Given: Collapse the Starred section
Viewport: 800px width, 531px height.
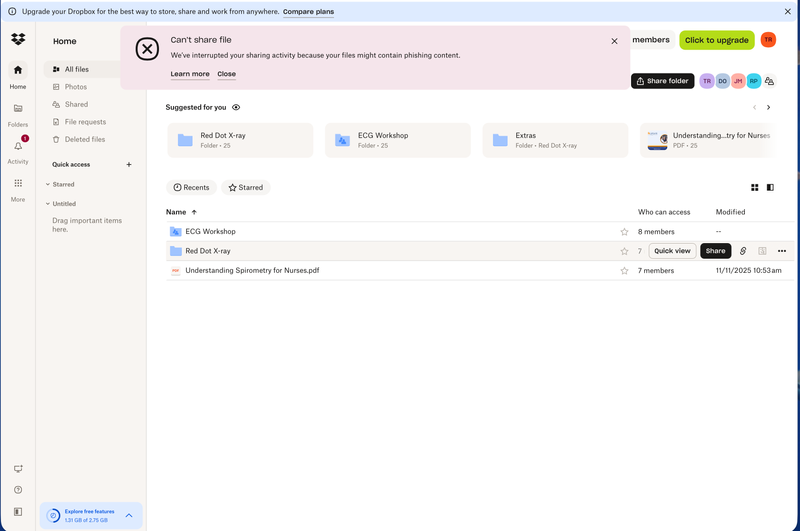Looking at the screenshot, I should [x=48, y=184].
